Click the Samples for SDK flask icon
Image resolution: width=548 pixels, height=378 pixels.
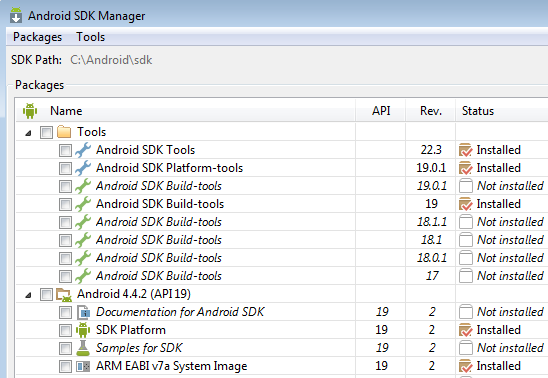click(x=83, y=348)
